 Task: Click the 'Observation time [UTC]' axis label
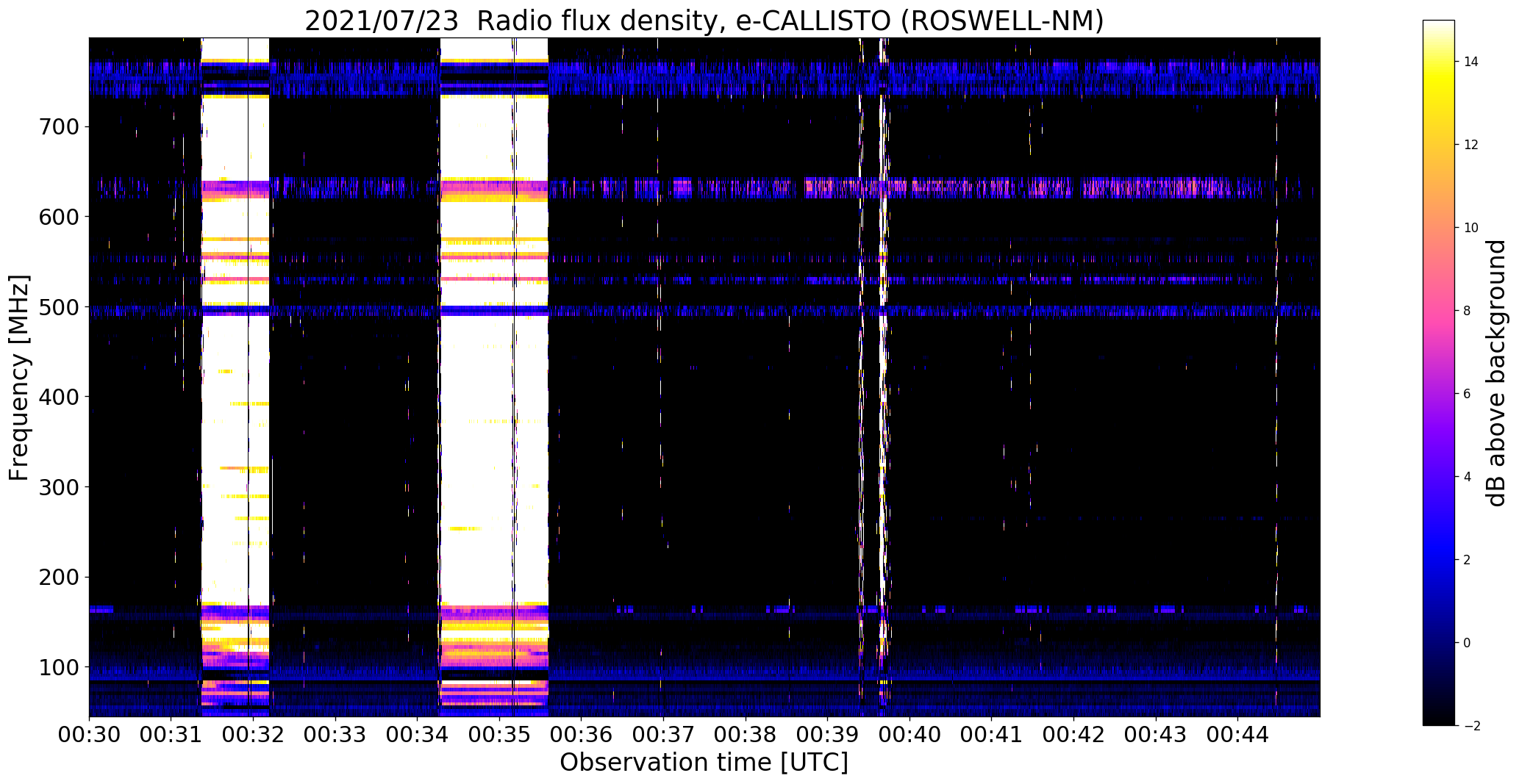[x=704, y=763]
